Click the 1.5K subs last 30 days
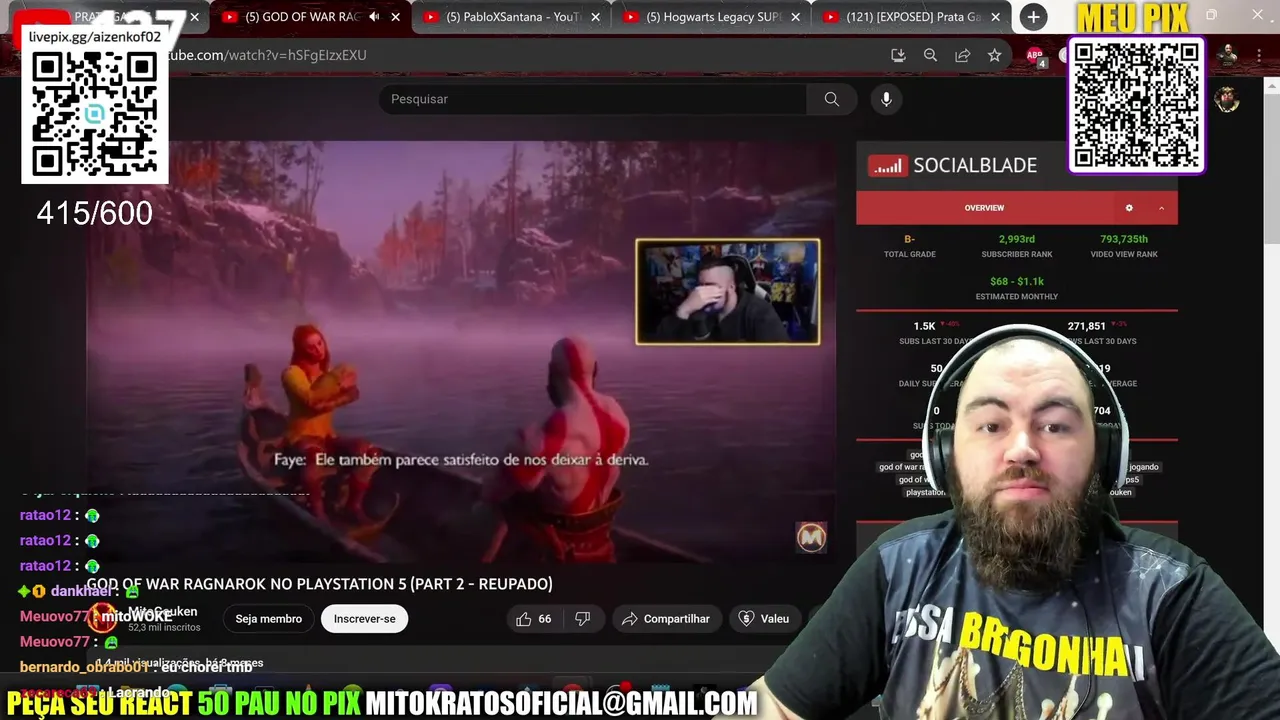Viewport: 1280px width, 720px height. pos(924,326)
